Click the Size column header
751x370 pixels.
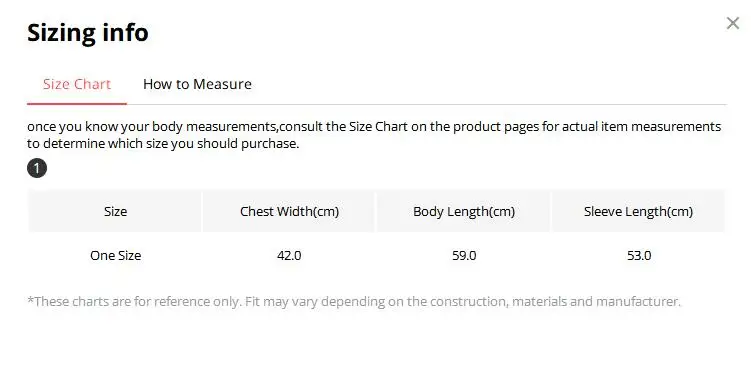click(x=115, y=212)
